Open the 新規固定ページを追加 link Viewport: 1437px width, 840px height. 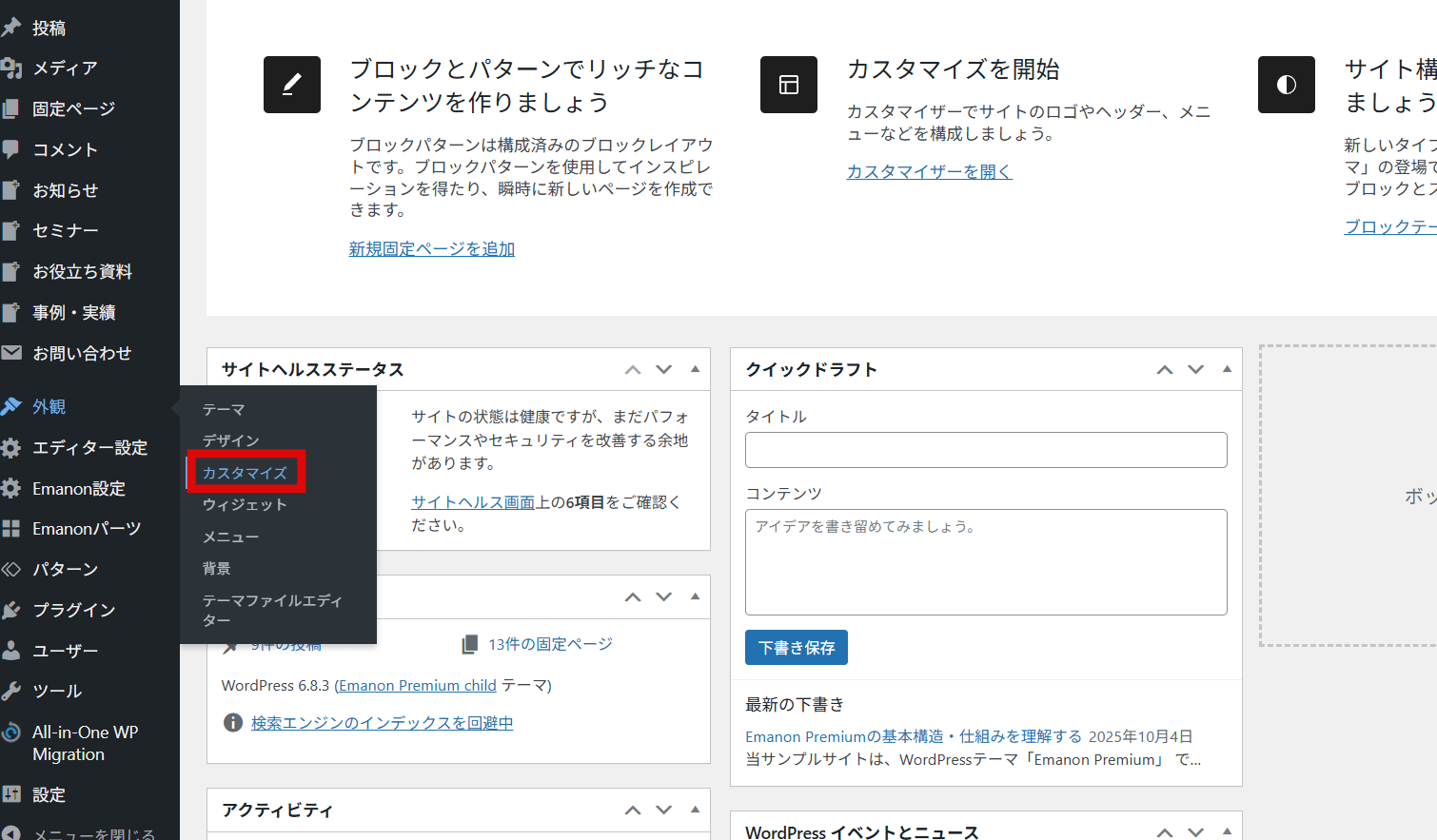pyautogui.click(x=431, y=248)
